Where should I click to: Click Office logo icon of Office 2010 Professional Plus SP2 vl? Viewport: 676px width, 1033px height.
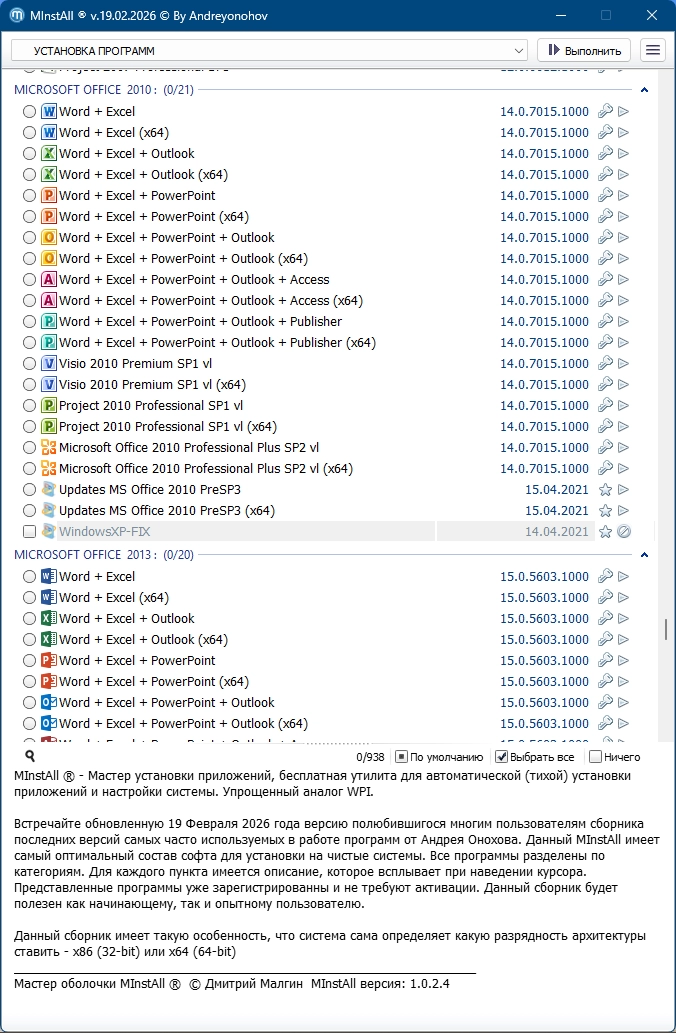[x=49, y=448]
